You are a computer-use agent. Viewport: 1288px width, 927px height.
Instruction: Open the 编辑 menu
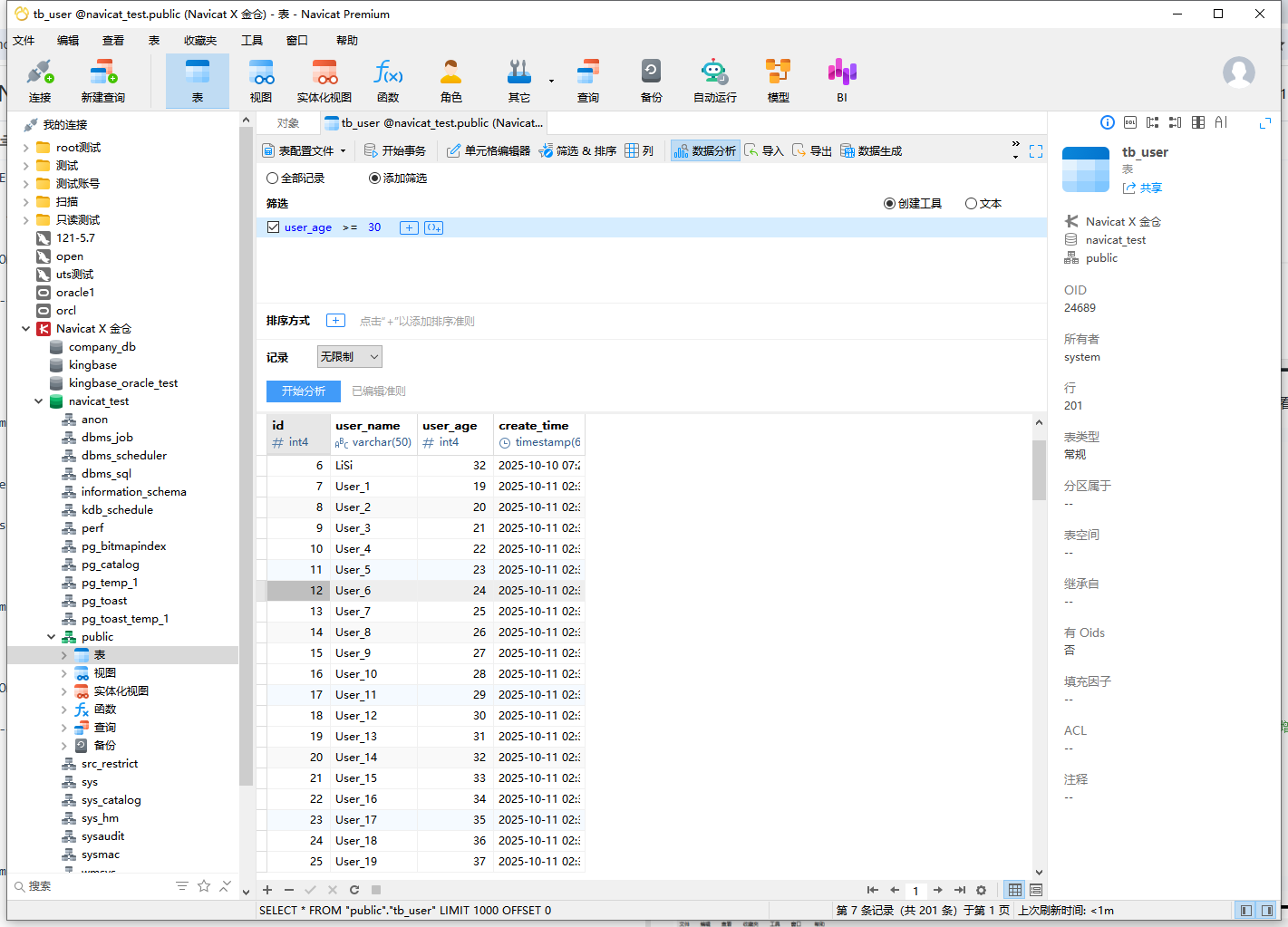(68, 41)
